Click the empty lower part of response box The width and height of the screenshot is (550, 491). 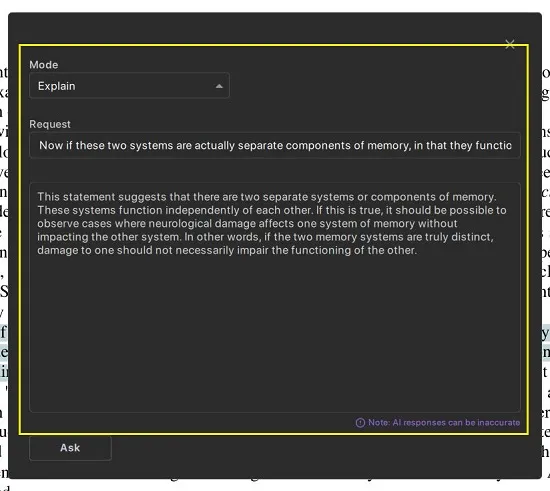coord(275,333)
